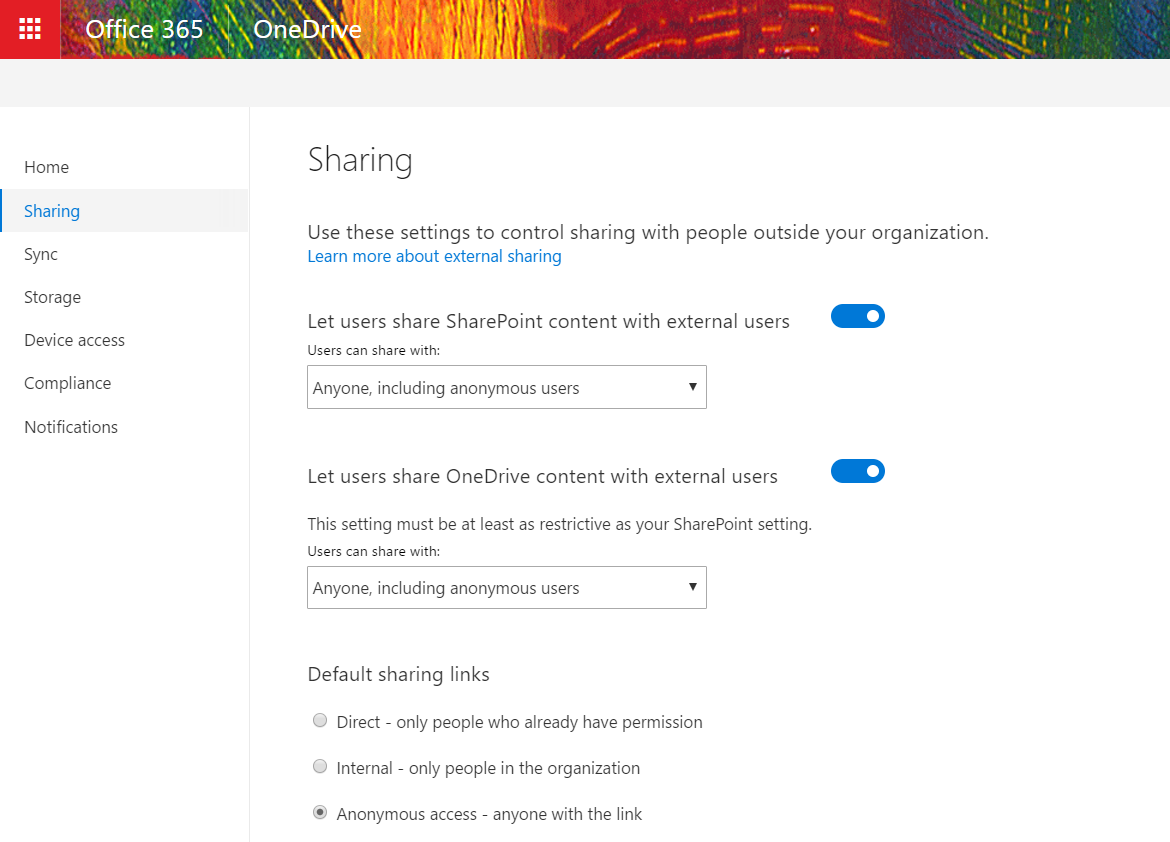Select Sharing in the left navigation

tap(52, 211)
